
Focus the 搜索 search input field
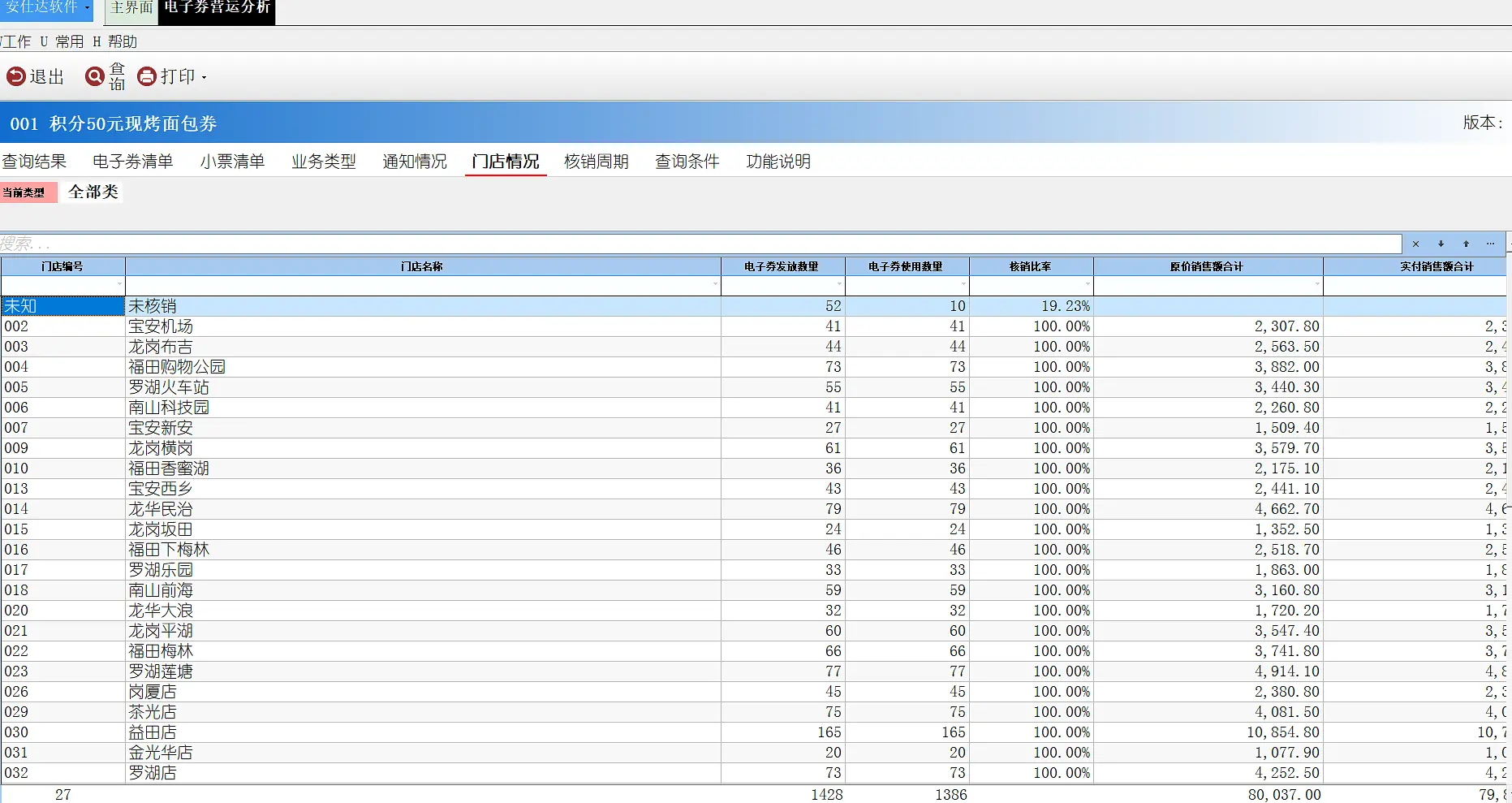(700, 244)
